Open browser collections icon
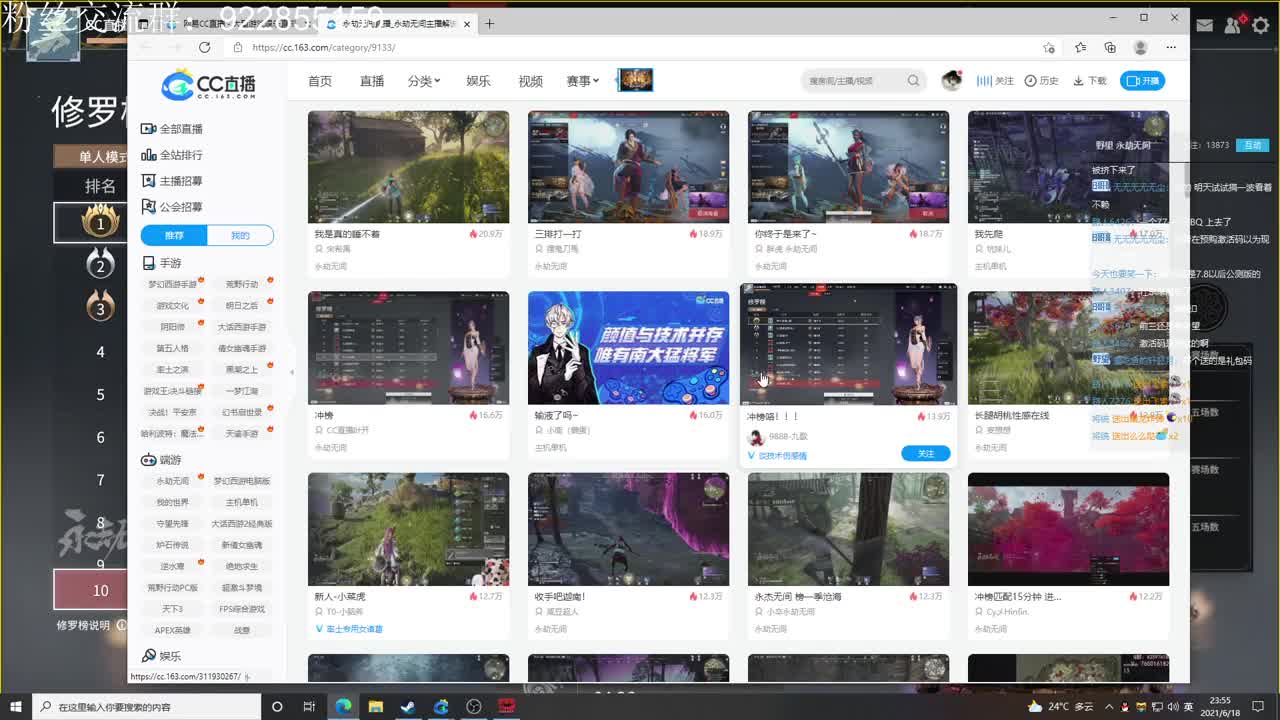1280x720 pixels. [1110, 47]
